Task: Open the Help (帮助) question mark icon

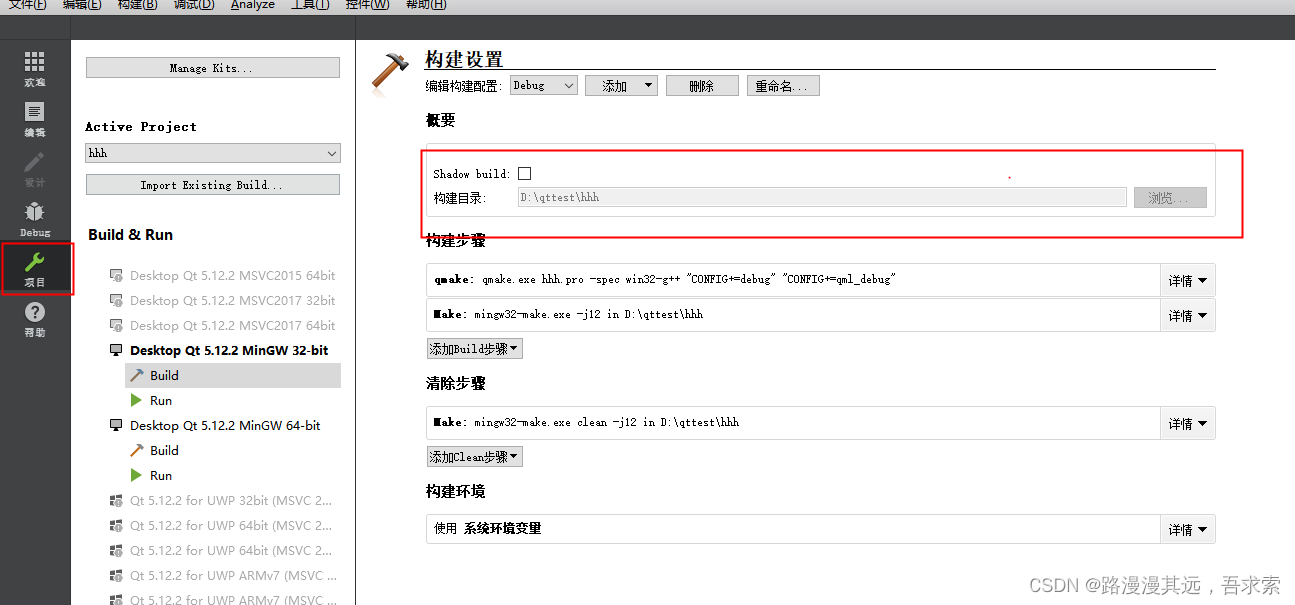Action: tap(35, 320)
